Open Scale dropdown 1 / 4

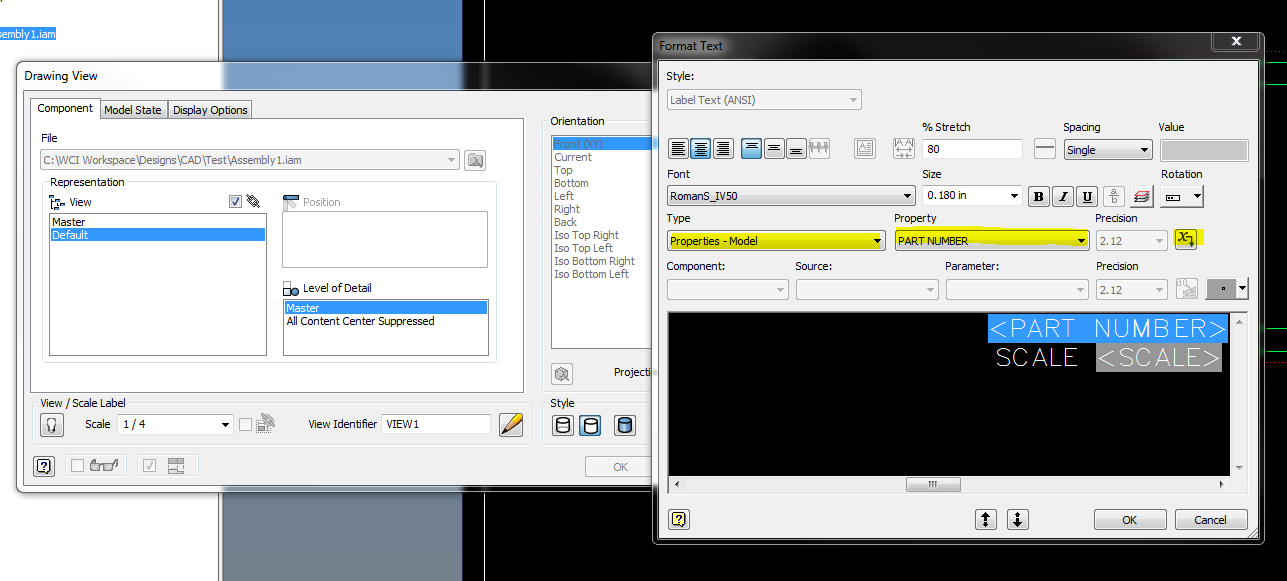click(x=175, y=424)
